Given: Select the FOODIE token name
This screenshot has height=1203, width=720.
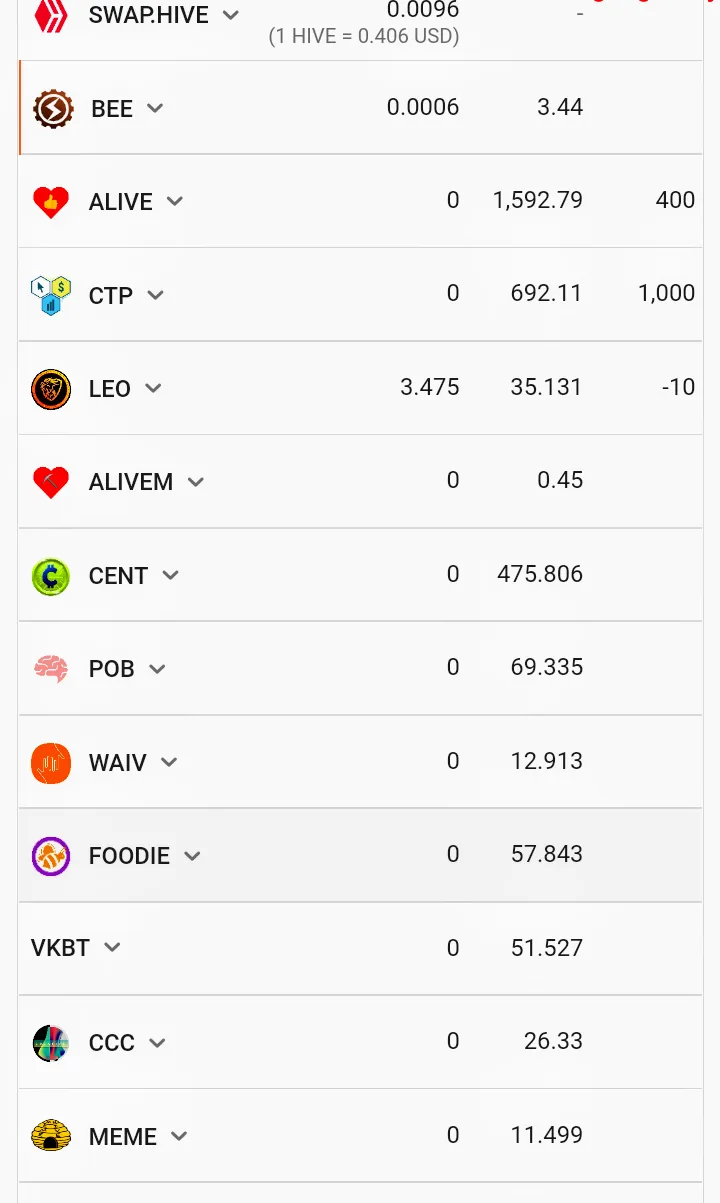Looking at the screenshot, I should coord(129,856).
